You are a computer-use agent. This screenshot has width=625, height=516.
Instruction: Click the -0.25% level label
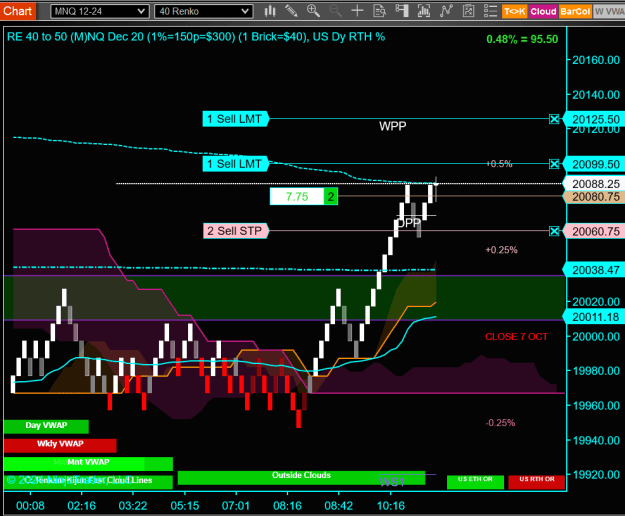(x=500, y=423)
